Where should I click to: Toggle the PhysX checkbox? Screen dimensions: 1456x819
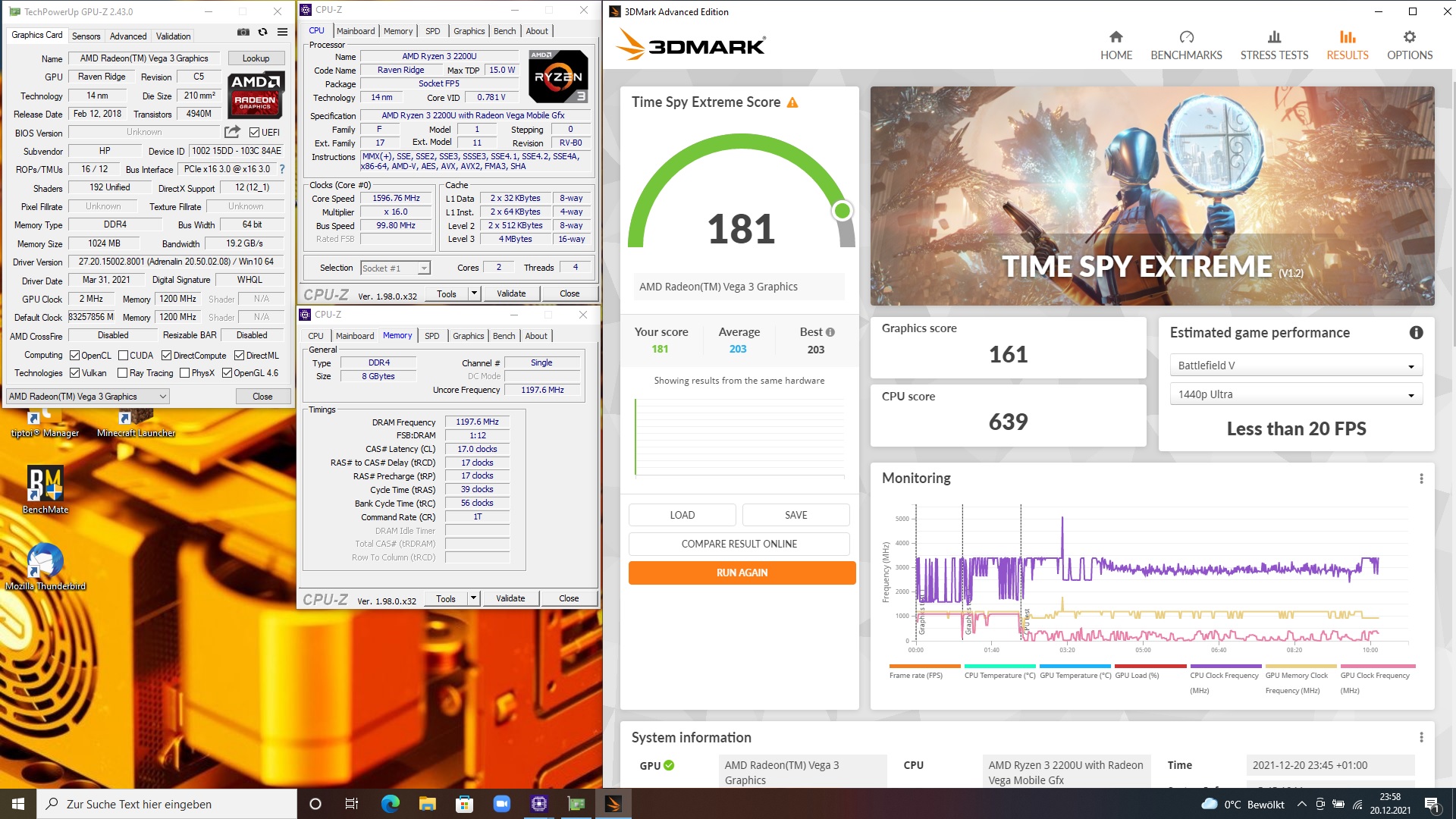[184, 373]
